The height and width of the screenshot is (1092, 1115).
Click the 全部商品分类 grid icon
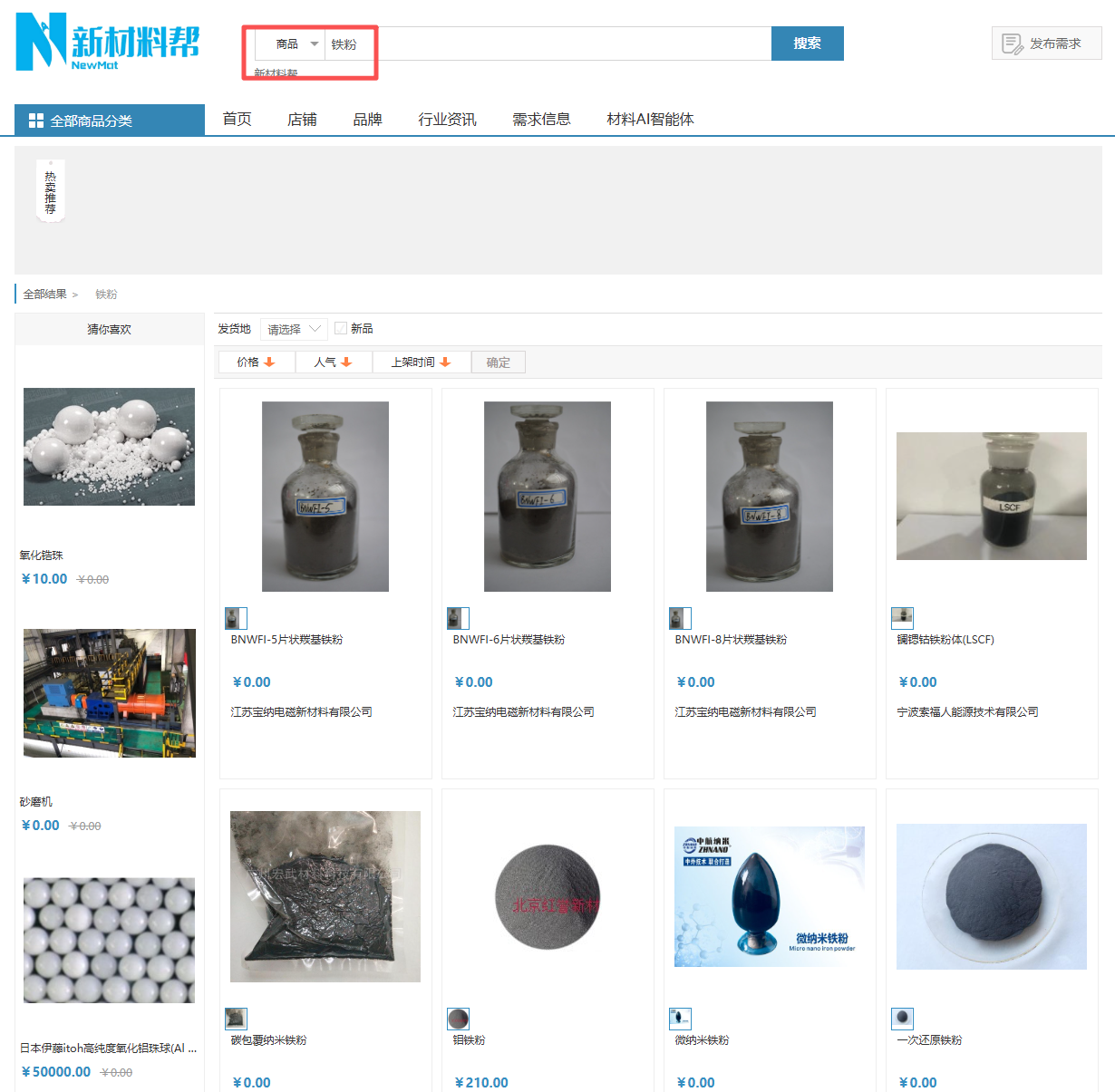pyautogui.click(x=36, y=121)
